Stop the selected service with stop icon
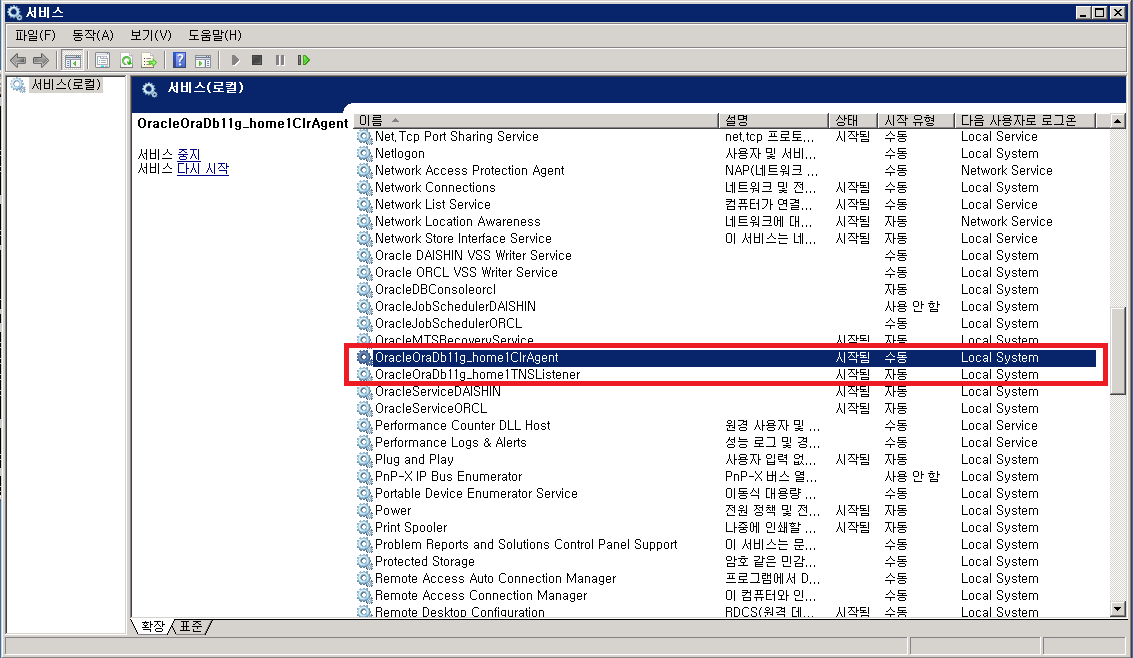Image resolution: width=1133 pixels, height=658 pixels. click(x=257, y=60)
